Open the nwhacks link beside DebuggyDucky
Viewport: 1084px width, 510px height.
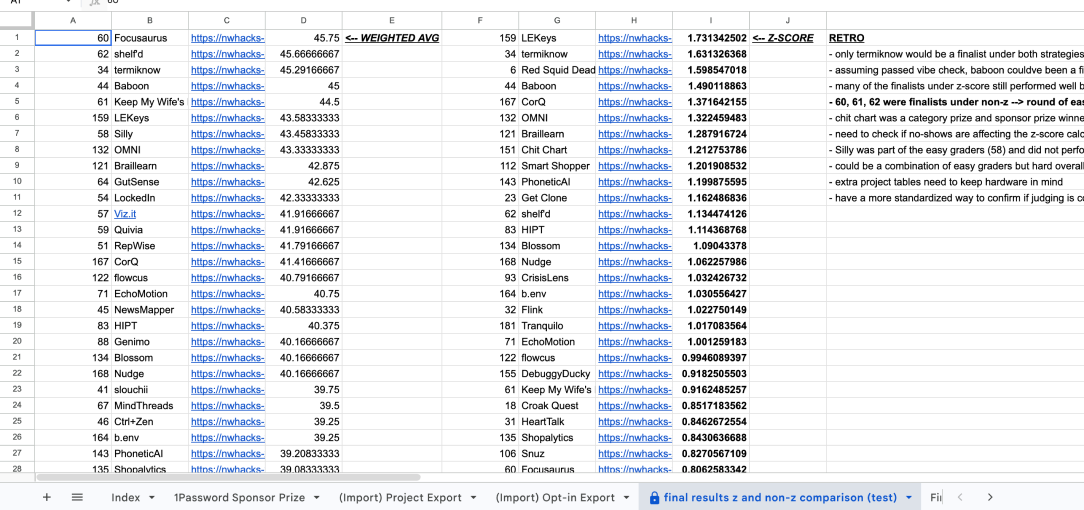point(635,374)
